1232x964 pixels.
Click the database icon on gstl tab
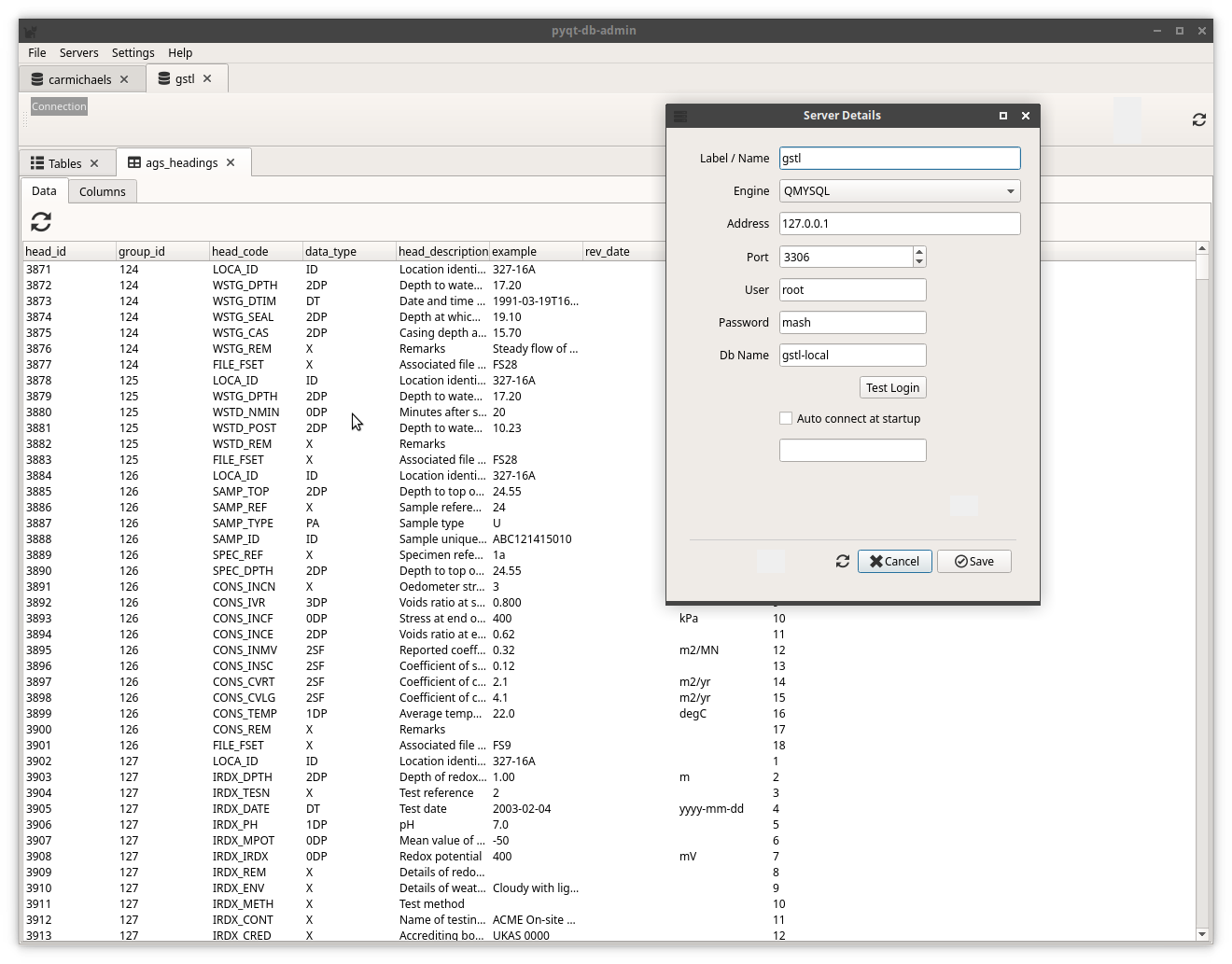(164, 78)
